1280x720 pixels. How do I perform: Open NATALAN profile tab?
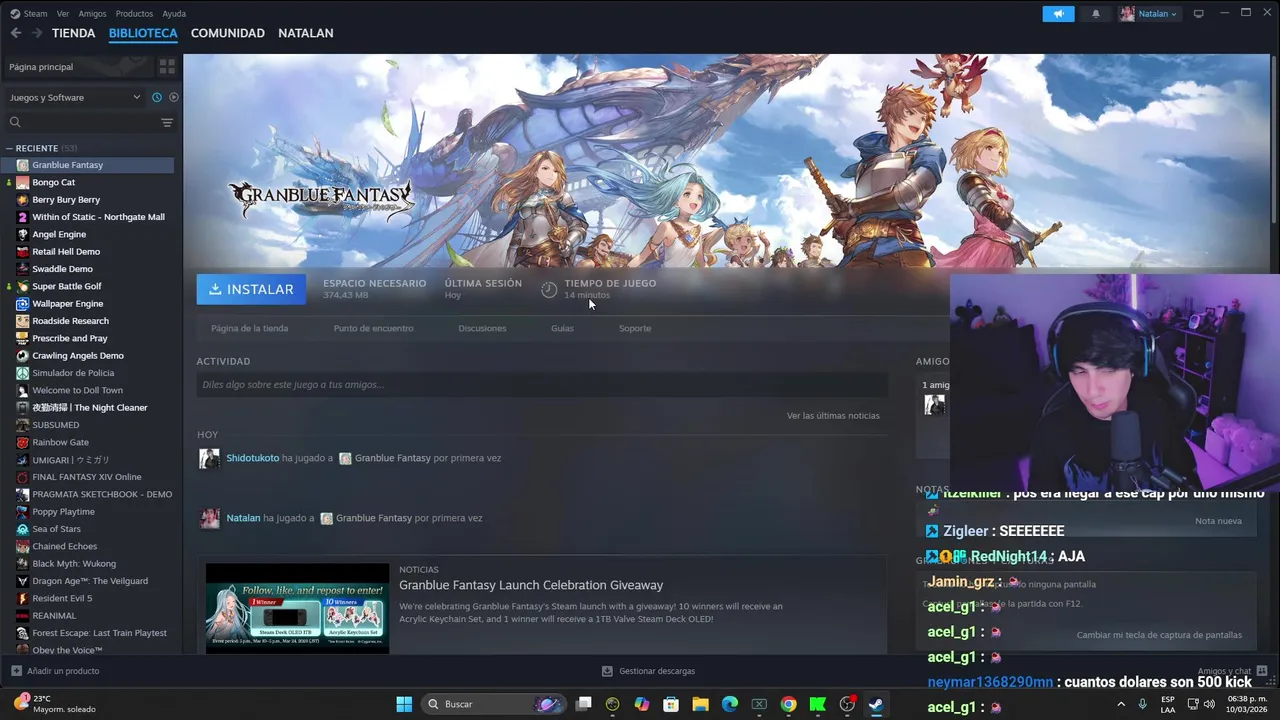coord(306,33)
